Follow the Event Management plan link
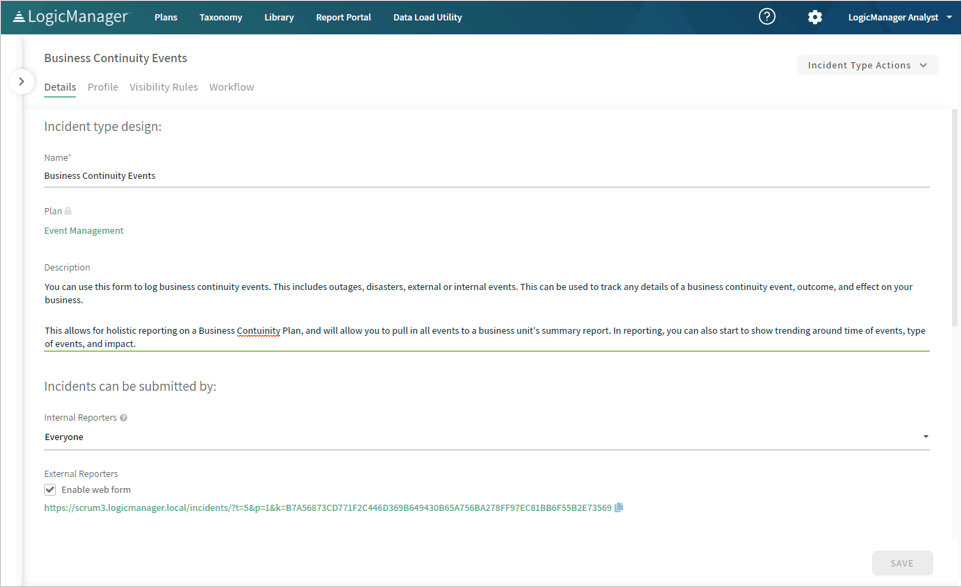This screenshot has width=962, height=587. pyautogui.click(x=84, y=231)
